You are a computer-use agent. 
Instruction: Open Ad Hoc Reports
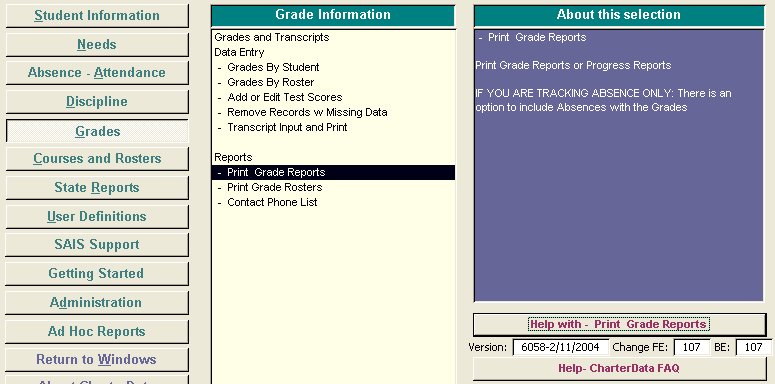(x=97, y=332)
